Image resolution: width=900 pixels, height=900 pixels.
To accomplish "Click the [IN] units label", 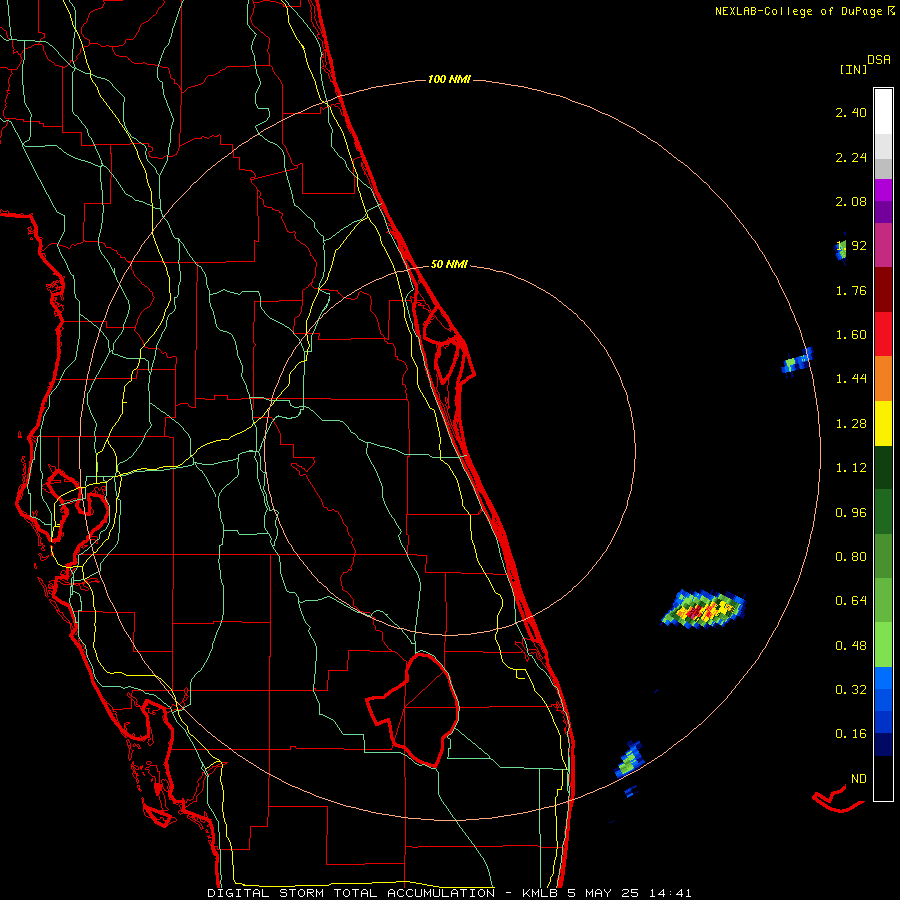I will [x=853, y=69].
